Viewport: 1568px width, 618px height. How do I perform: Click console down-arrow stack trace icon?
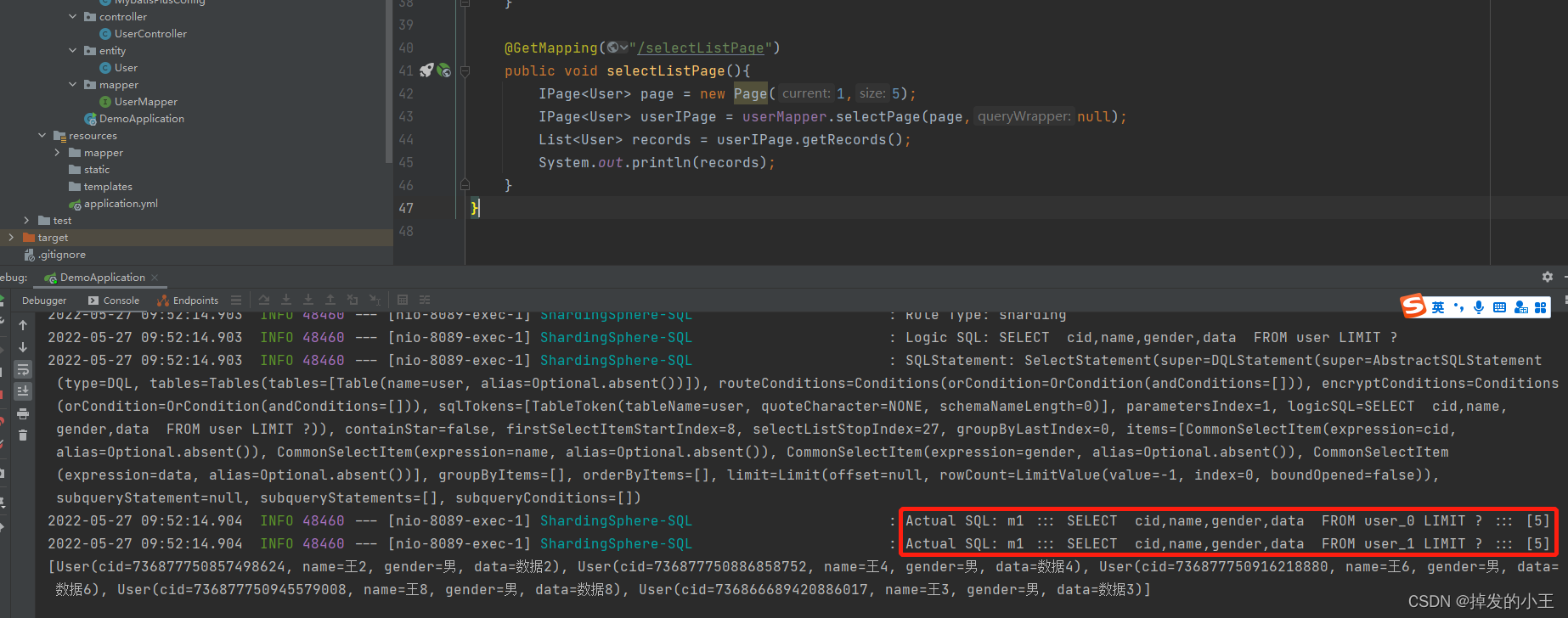point(23,347)
